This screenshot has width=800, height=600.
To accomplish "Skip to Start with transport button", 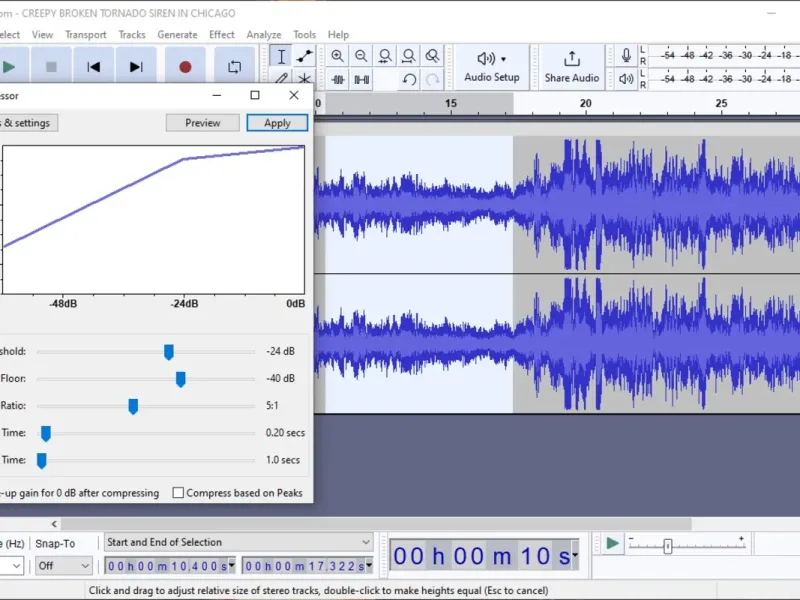I will (x=93, y=67).
